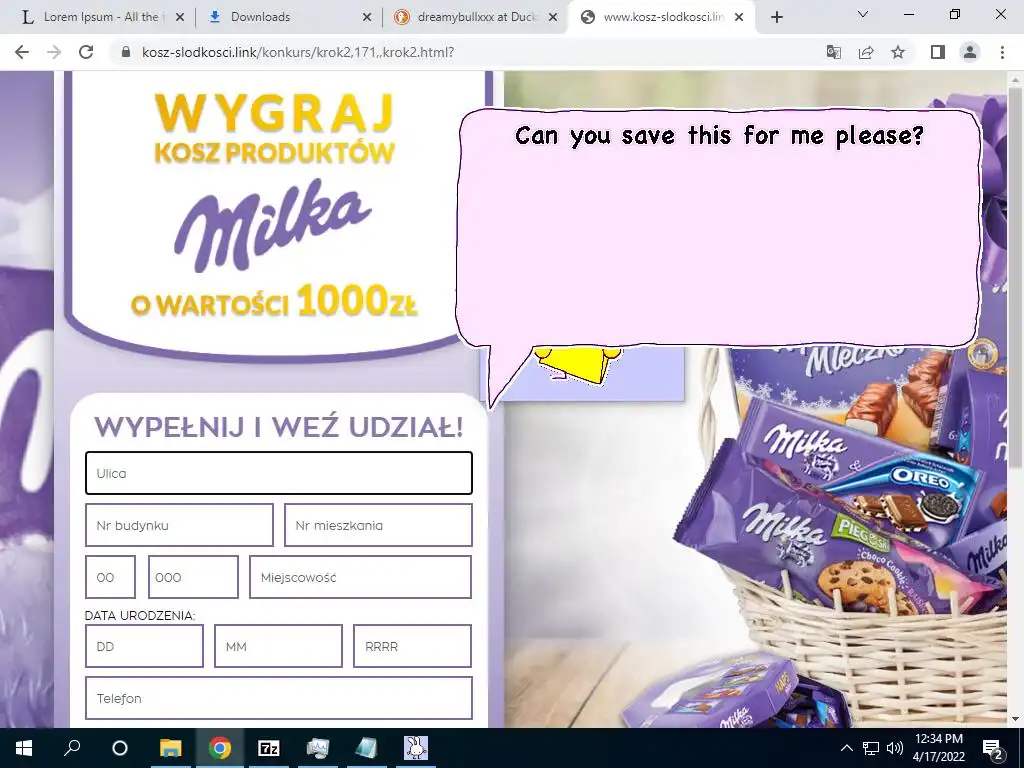The image size is (1024, 768).
Task: Open network status tray icon
Action: (x=871, y=748)
